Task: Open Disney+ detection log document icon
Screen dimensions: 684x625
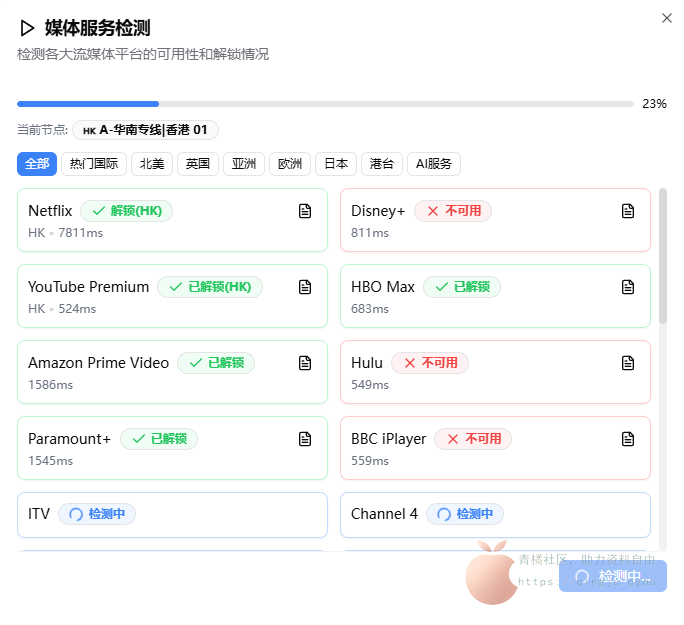Action: point(628,211)
